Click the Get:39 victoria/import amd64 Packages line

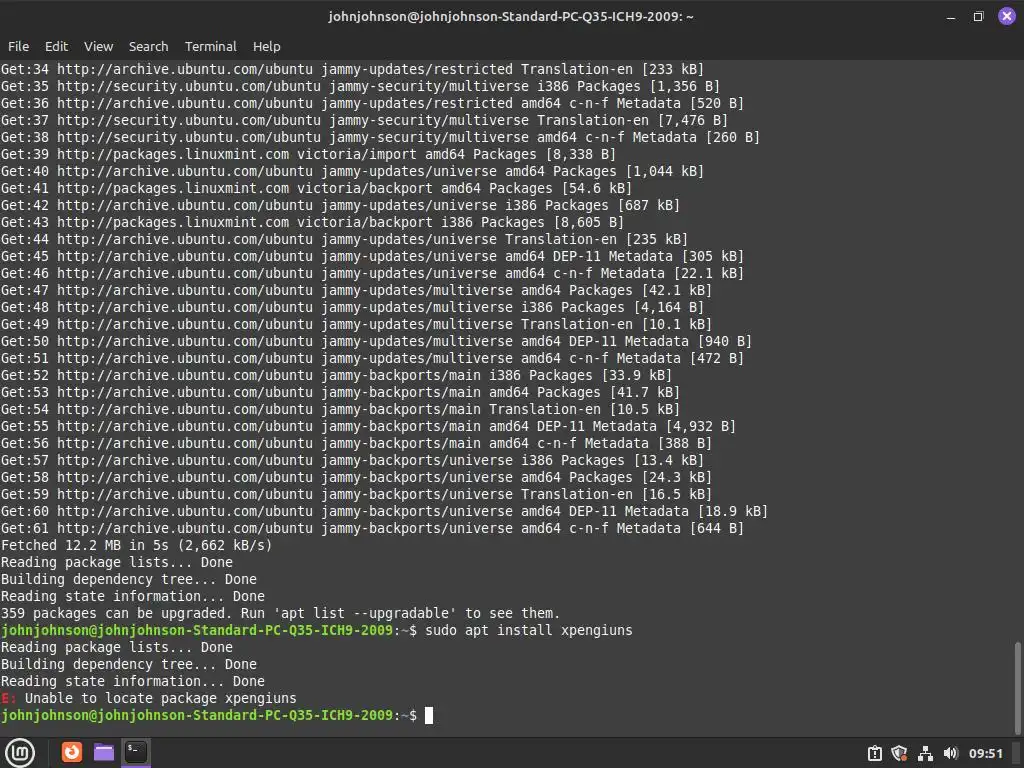(x=308, y=154)
